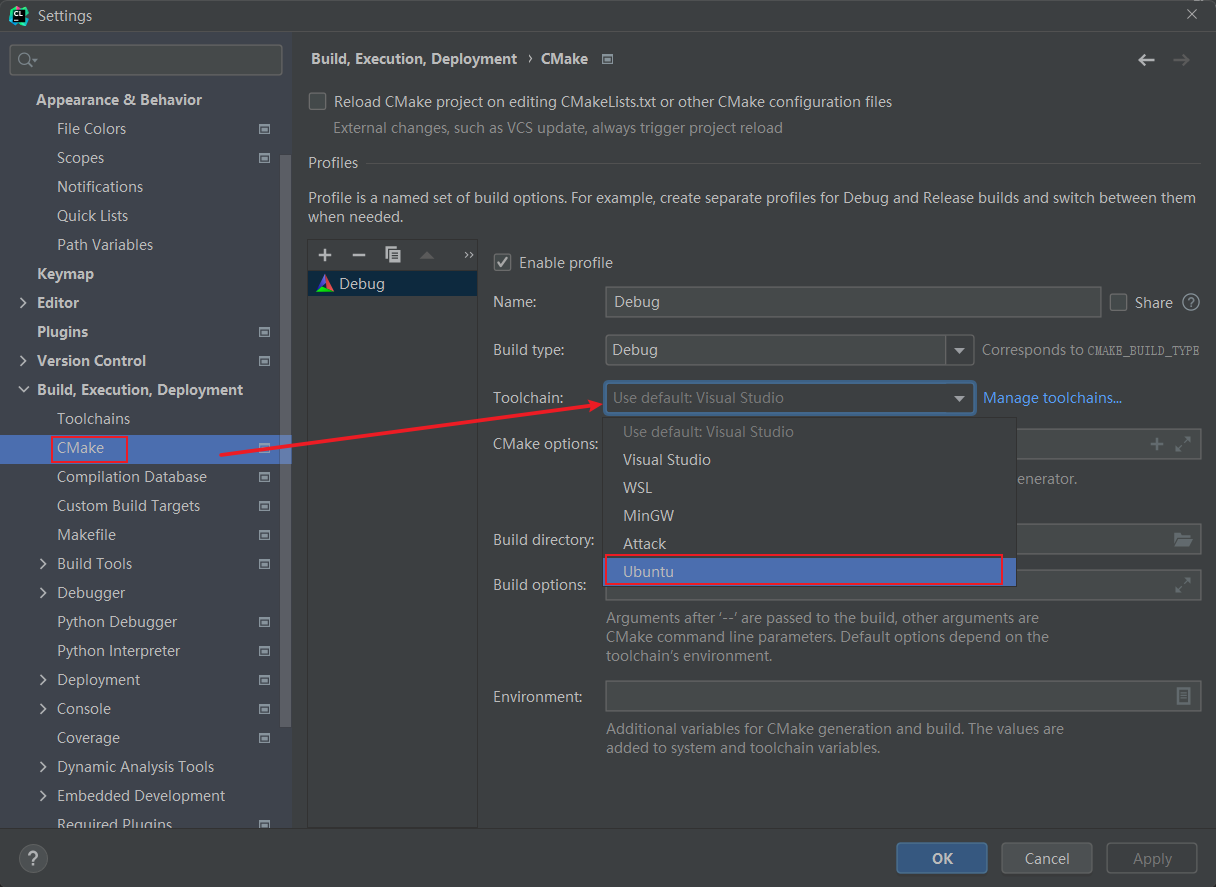Click the project-level icon beside breadcrumb title
1216x887 pixels.
tap(607, 59)
